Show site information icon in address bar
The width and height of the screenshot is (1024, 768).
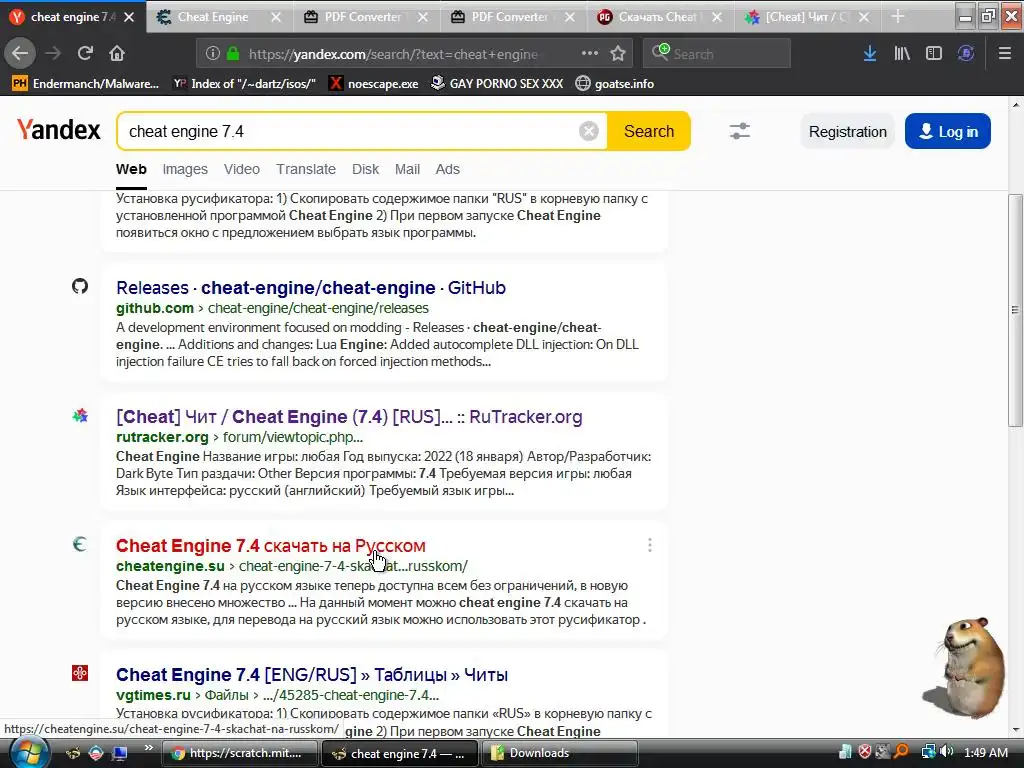tap(212, 54)
